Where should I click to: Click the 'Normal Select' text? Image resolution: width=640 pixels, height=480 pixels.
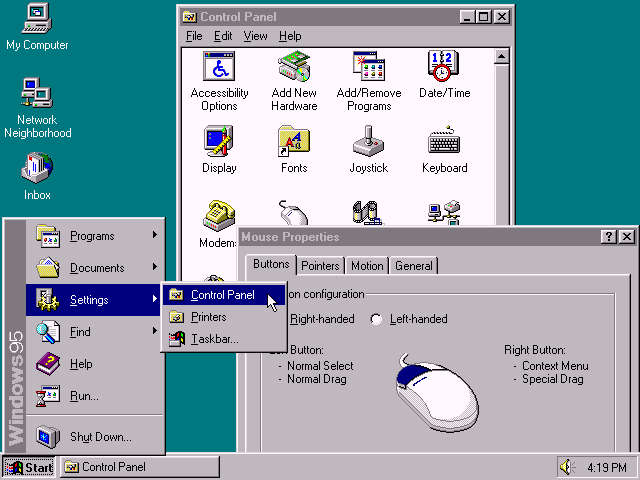320,366
